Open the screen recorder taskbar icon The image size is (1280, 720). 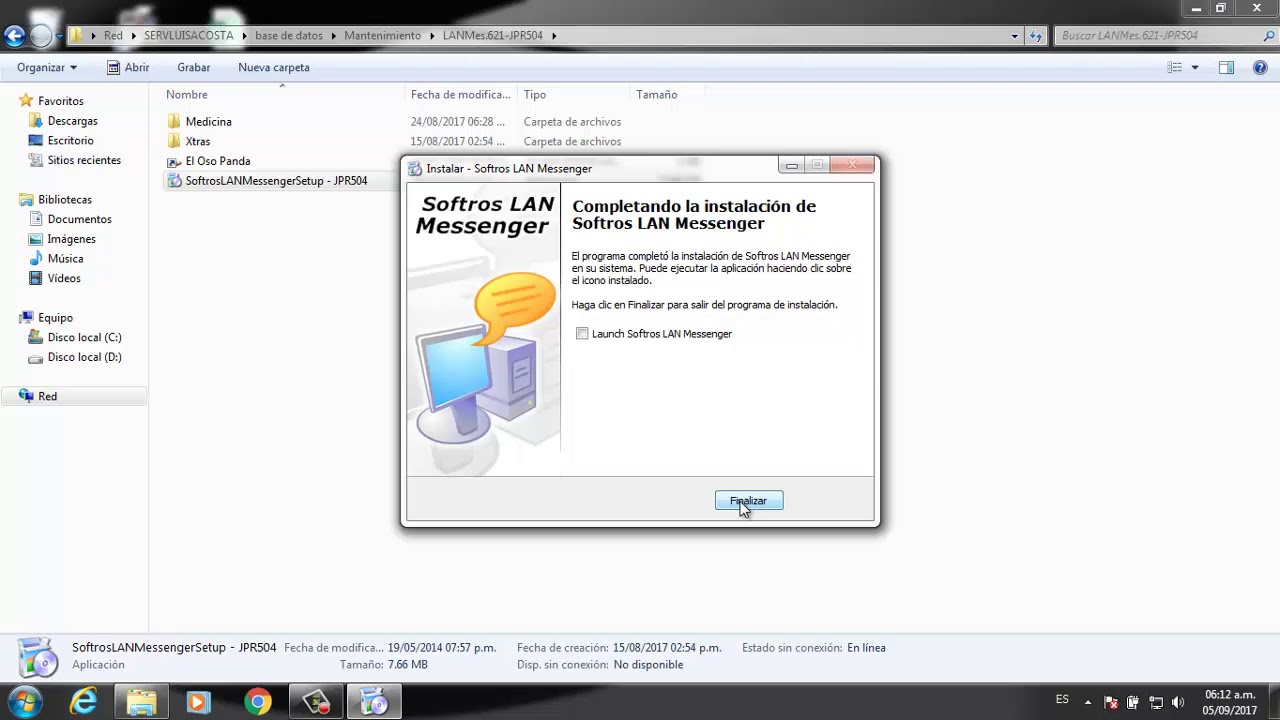pos(316,702)
